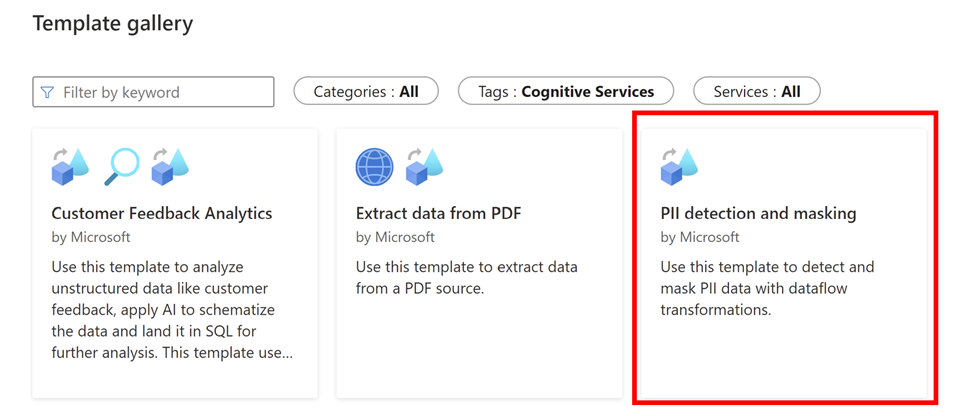Viewport: 956px width, 416px height.
Task: Open the Tags : Cognitive Services filter
Action: 566,91
